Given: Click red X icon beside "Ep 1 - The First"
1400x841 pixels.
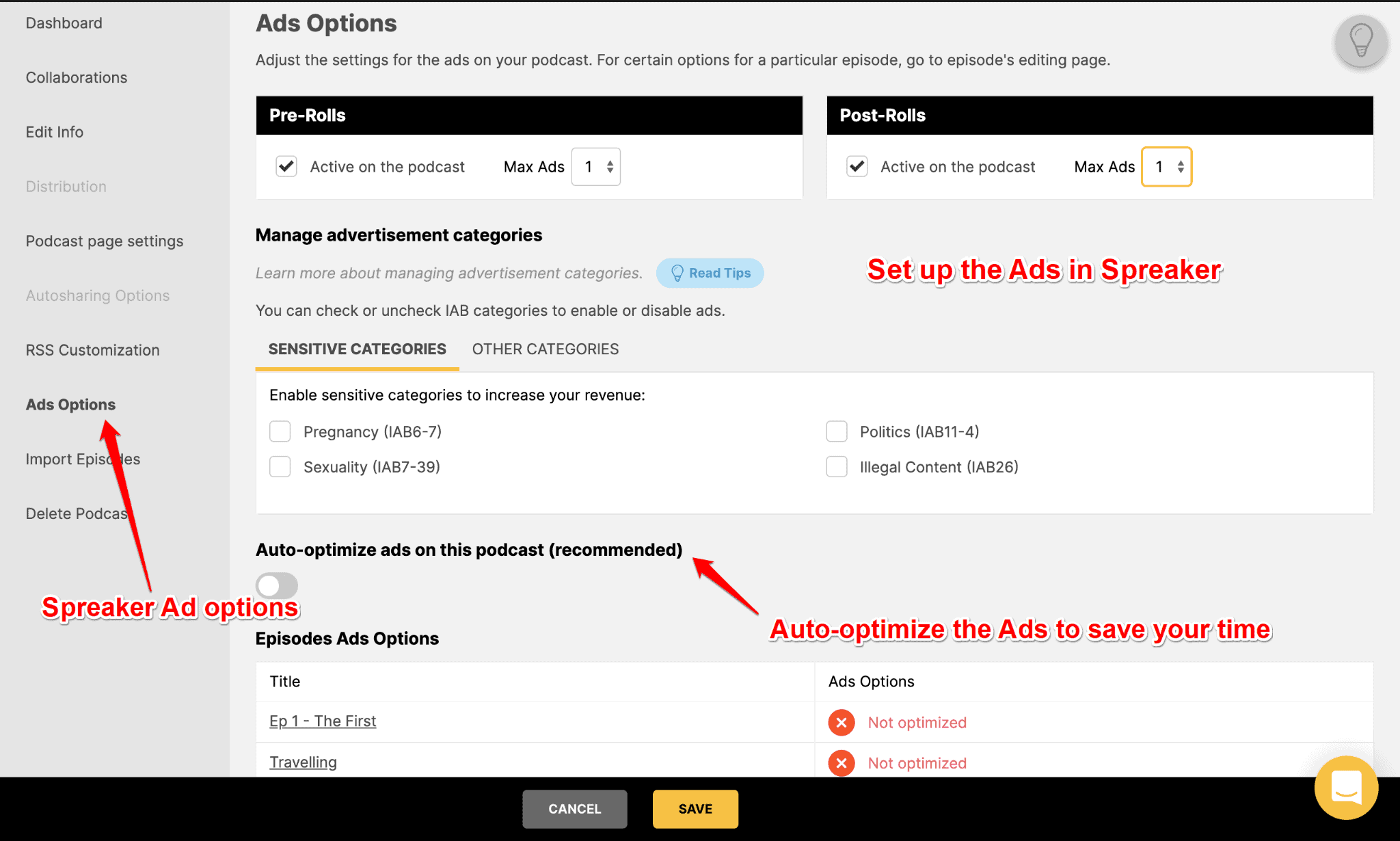Looking at the screenshot, I should (842, 722).
